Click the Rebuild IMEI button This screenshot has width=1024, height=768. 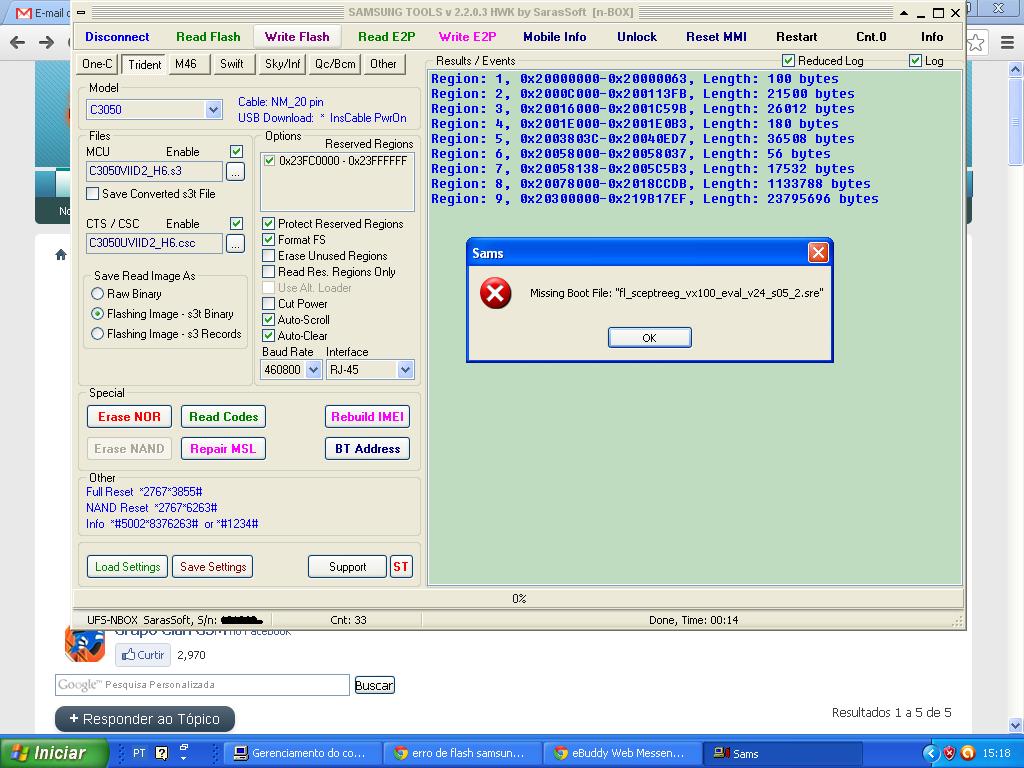coord(368,417)
